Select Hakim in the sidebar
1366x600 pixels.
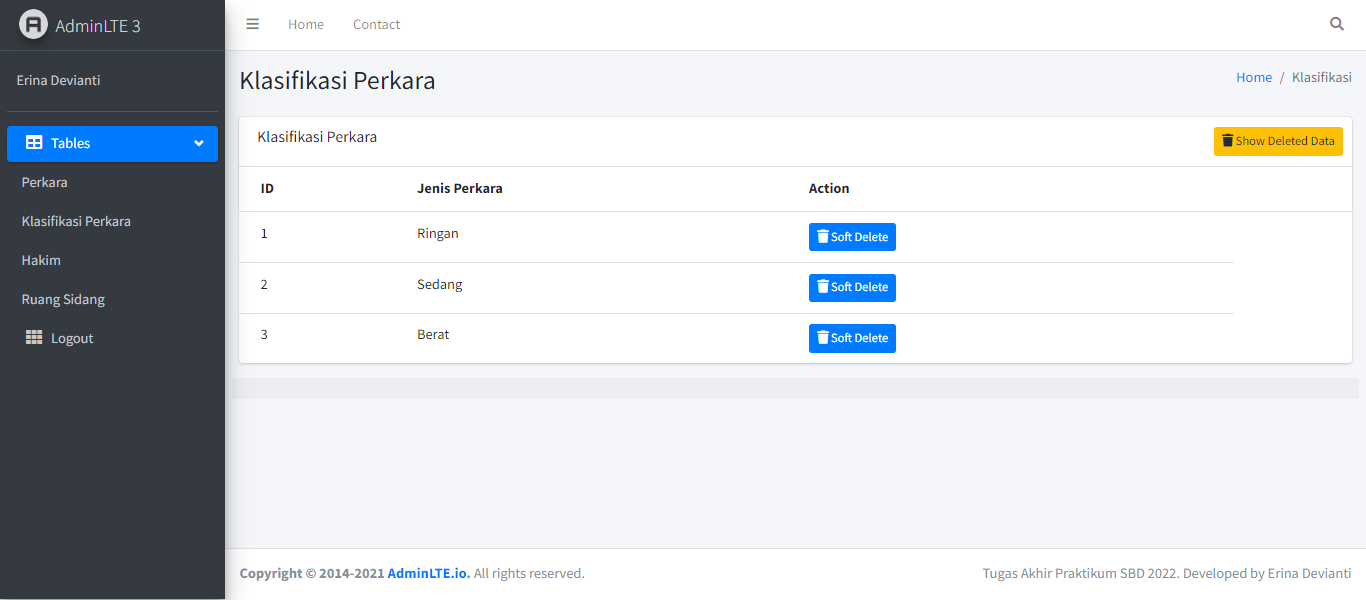(x=41, y=259)
